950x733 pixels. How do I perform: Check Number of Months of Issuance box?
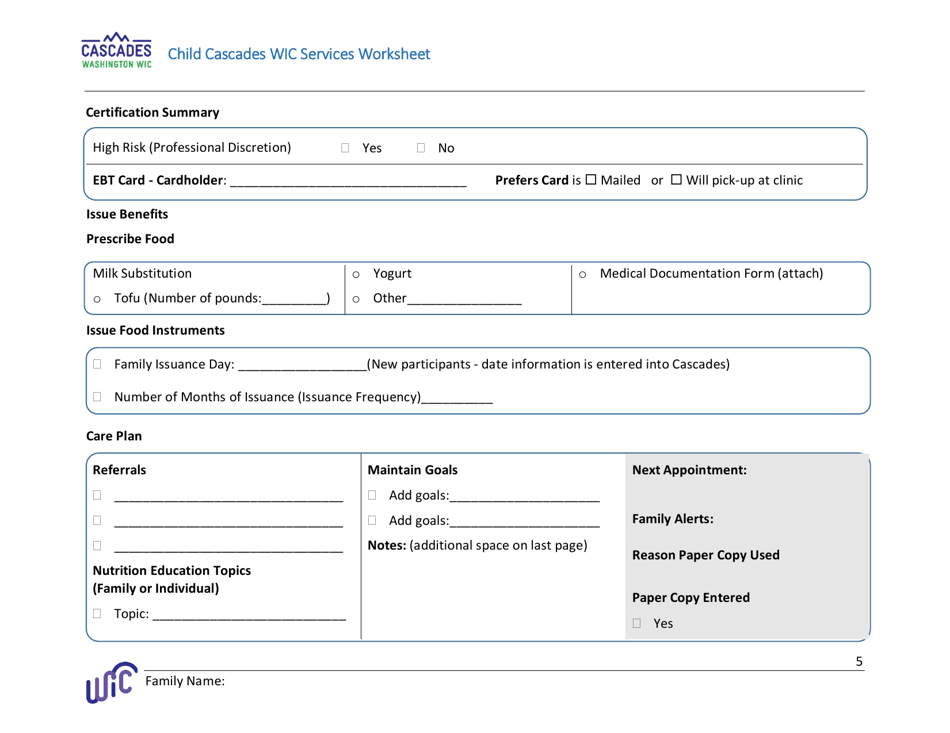tap(97, 397)
